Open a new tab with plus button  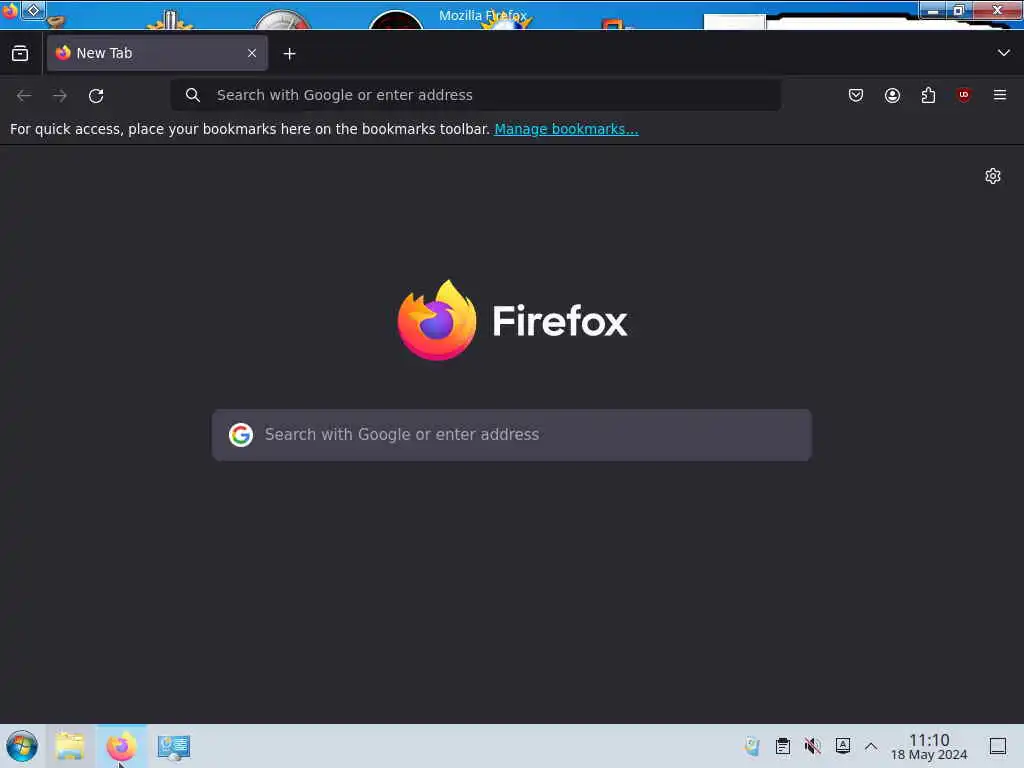(x=289, y=54)
